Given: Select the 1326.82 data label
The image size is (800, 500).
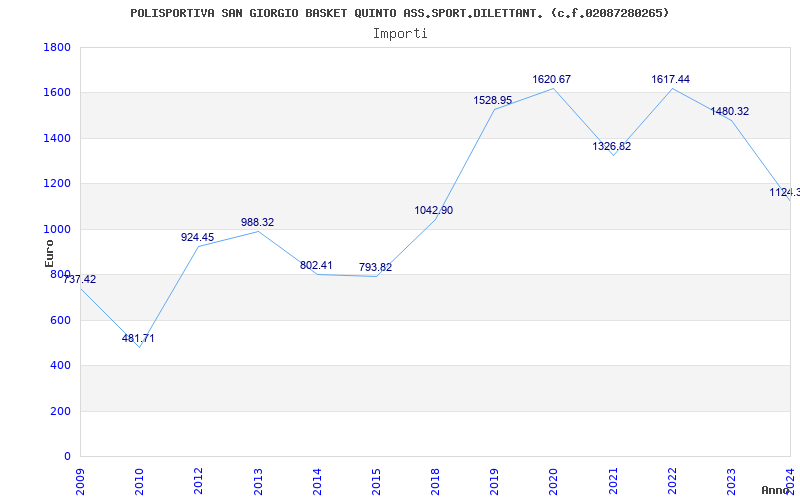Looking at the screenshot, I should (611, 146).
